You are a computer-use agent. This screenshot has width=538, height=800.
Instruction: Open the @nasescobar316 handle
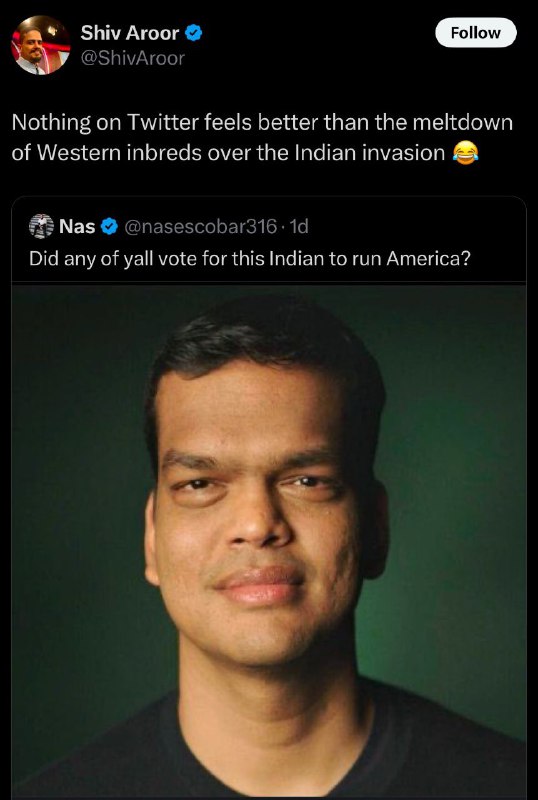201,226
